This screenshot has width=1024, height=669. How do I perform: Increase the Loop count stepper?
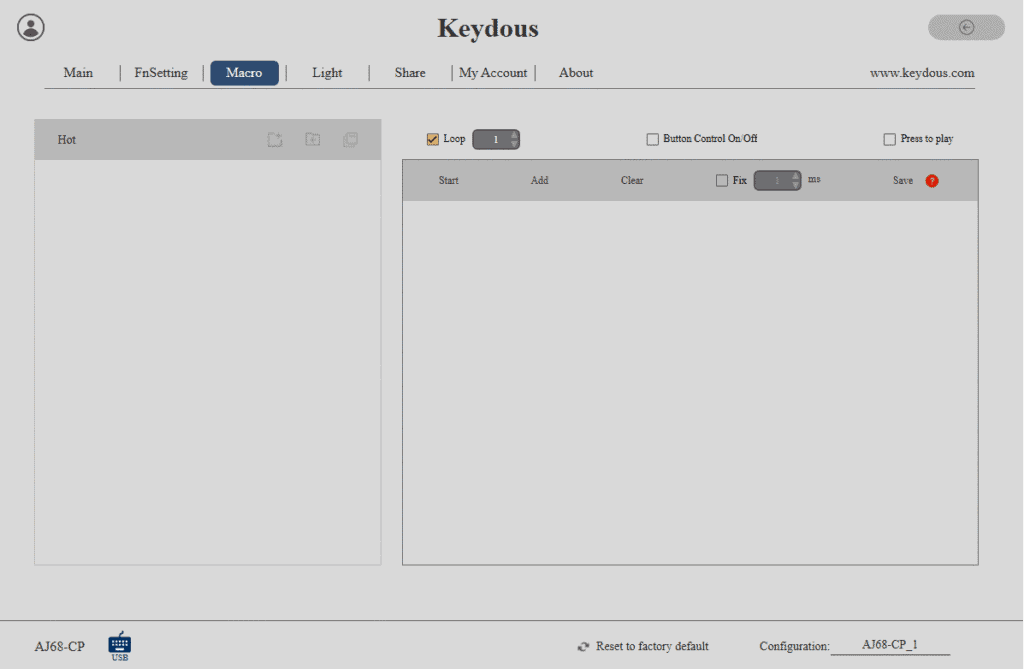click(x=514, y=135)
